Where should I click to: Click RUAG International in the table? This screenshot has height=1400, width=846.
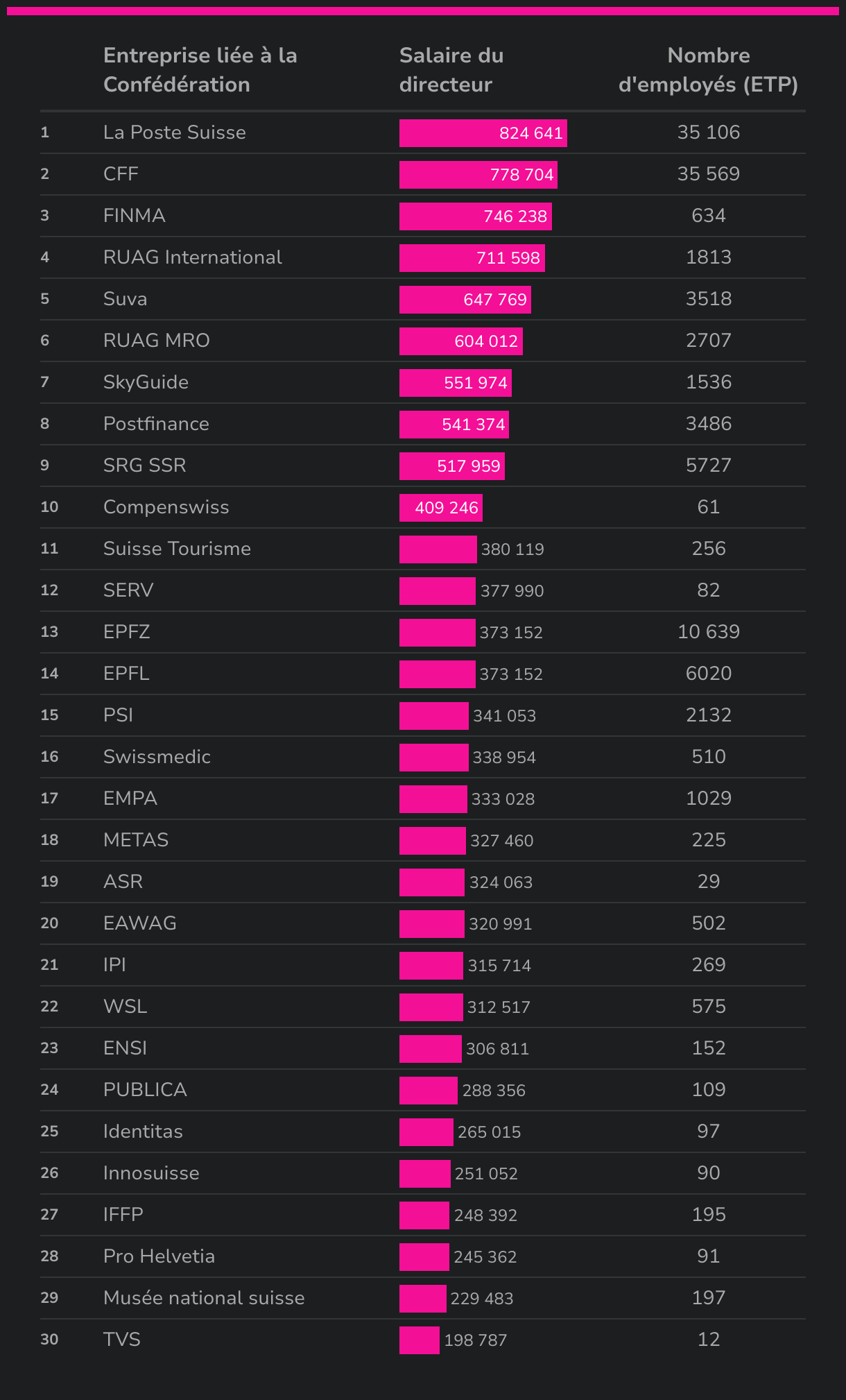click(193, 257)
